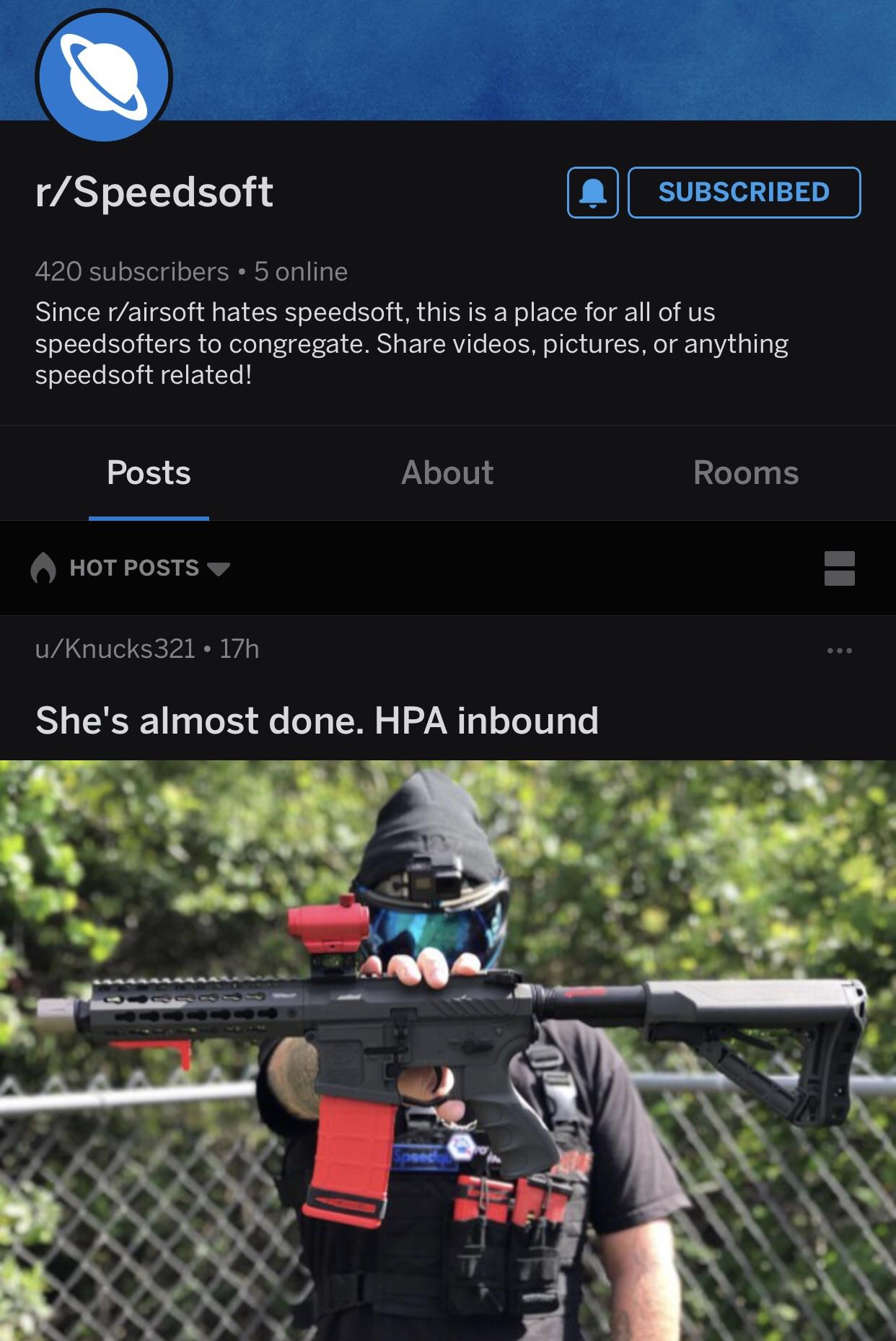Click the SUBSCRIBED button to unsubscribe
Image resolution: width=896 pixels, height=1341 pixels.
point(745,193)
